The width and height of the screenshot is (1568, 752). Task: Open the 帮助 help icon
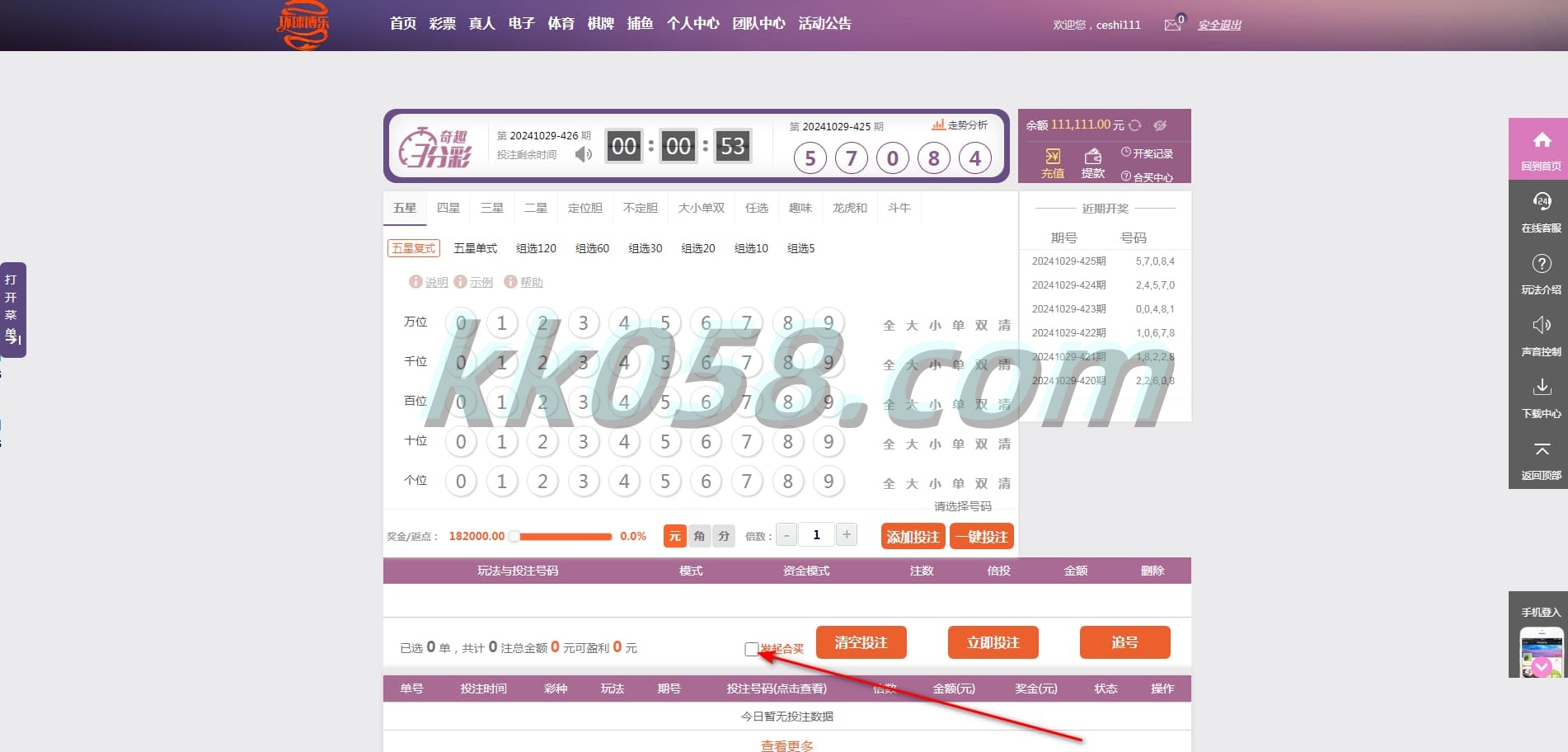click(510, 282)
